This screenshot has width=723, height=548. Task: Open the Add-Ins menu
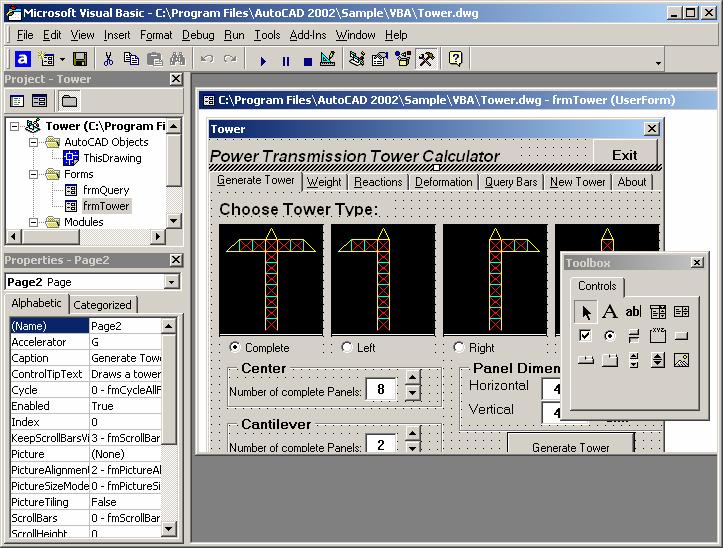pos(308,35)
